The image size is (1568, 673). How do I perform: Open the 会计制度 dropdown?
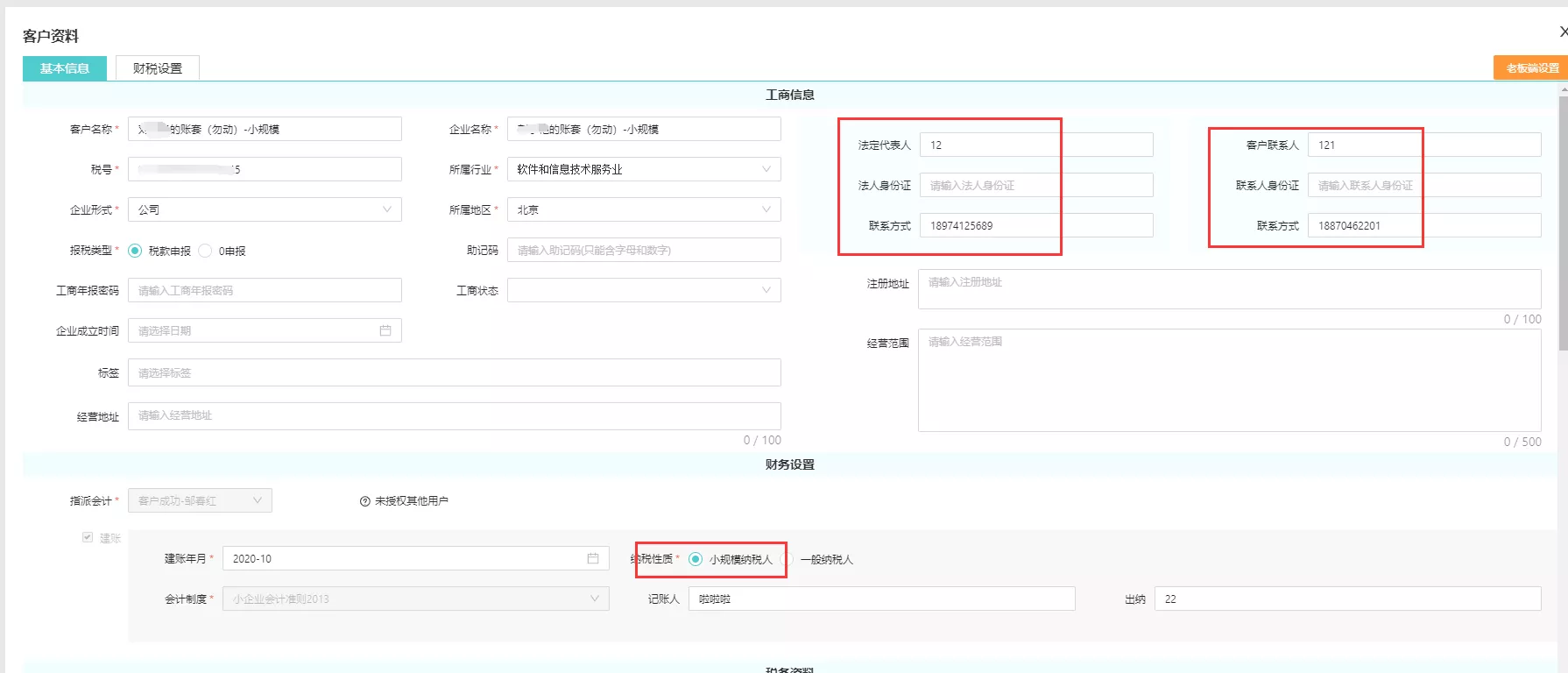pos(415,599)
